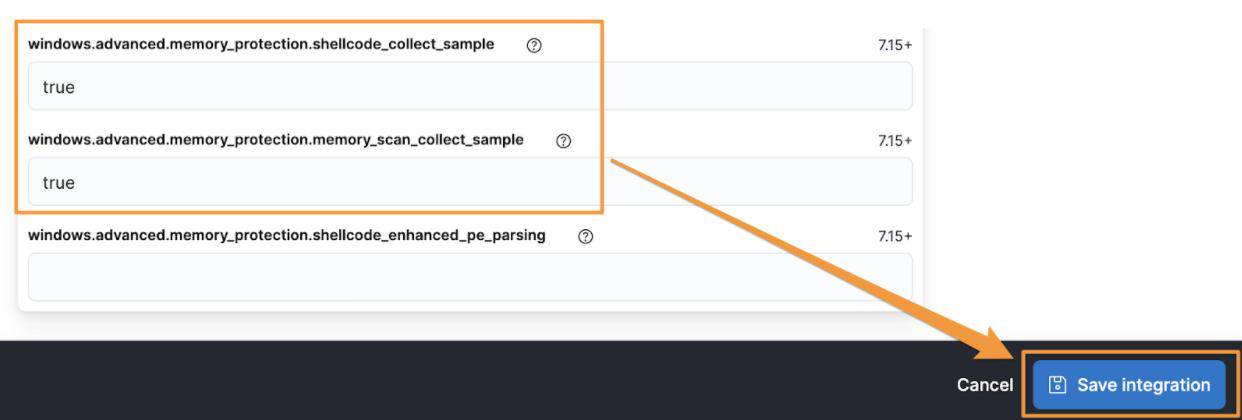The image size is (1242, 420).
Task: Click the "true" value under shellcode_collect_sample
Action: 59,87
